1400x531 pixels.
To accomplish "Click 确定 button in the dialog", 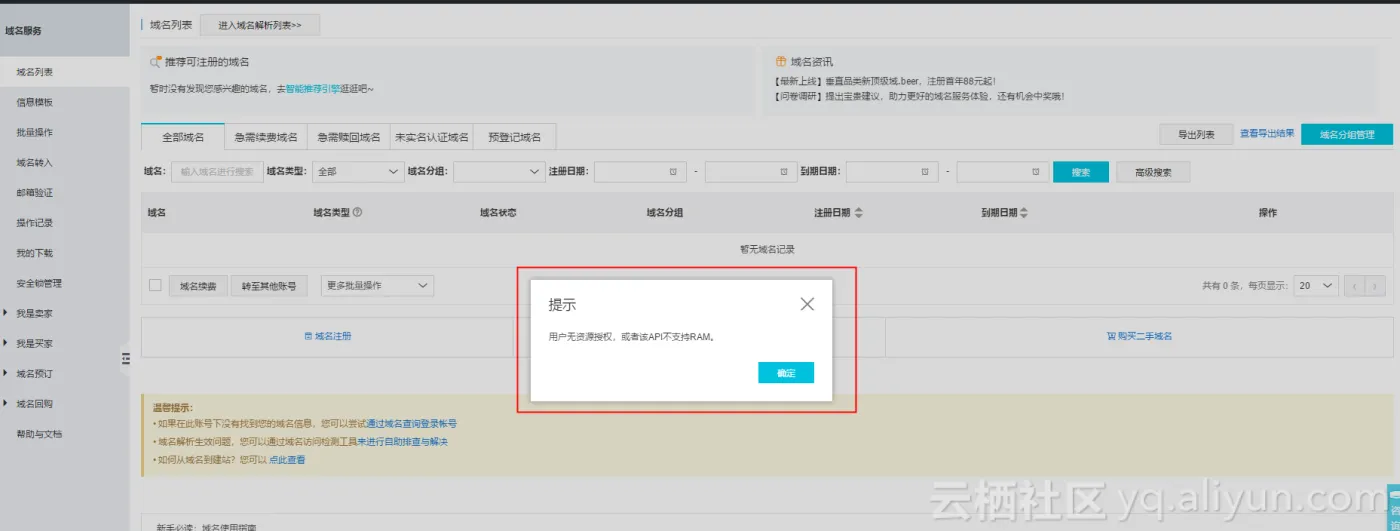I will (786, 373).
